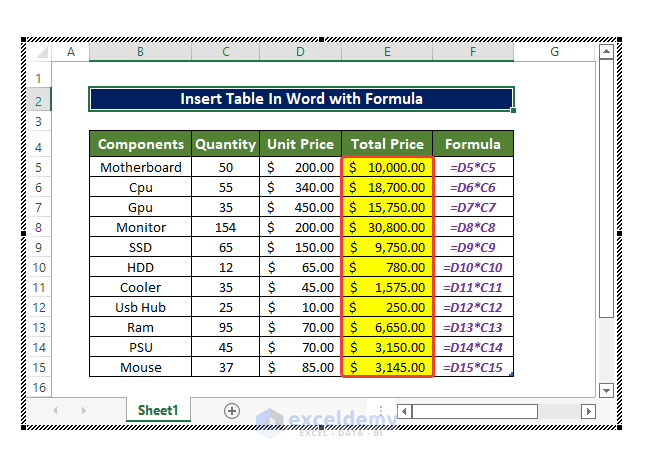Select the Cooler cell
654x455 pixels.
[x=141, y=287]
